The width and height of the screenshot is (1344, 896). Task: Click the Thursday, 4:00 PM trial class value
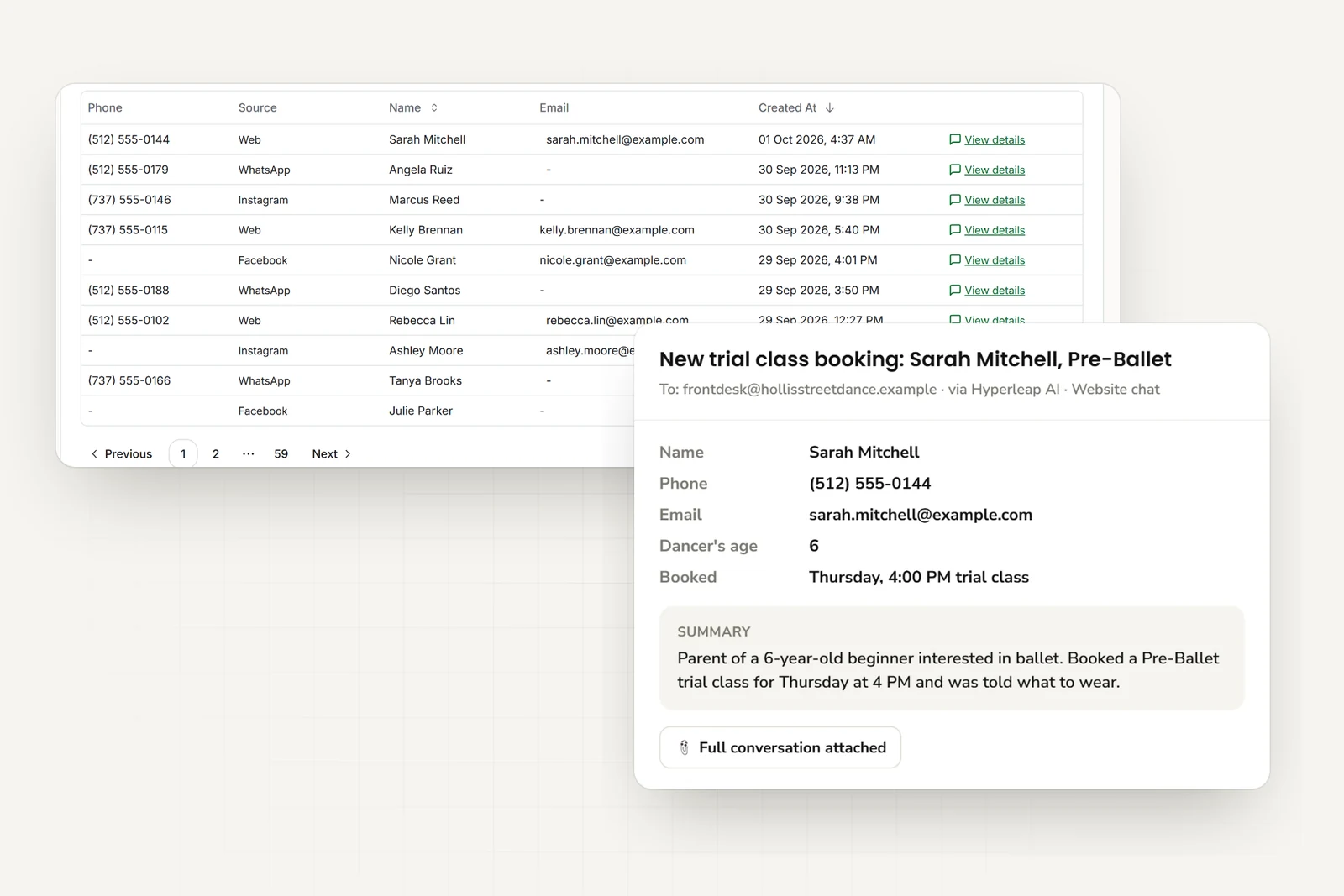click(919, 577)
